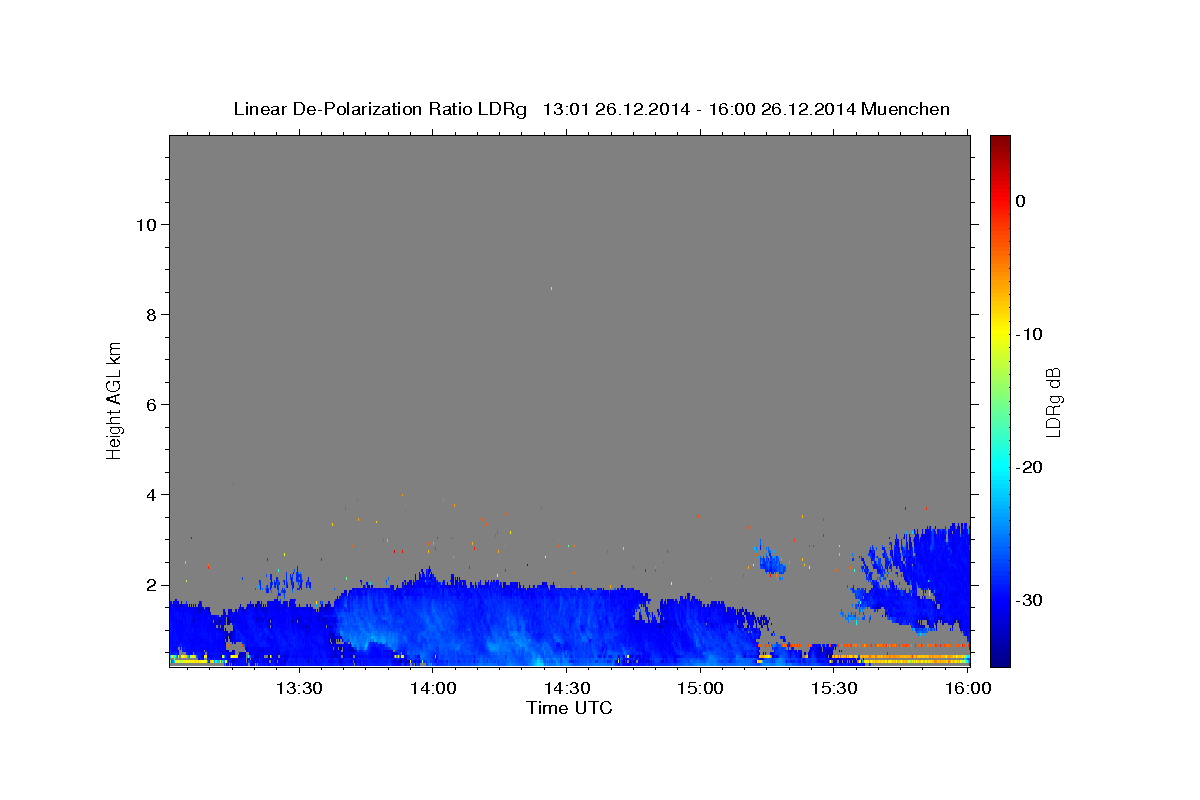Click the colorbar value label -20
Image resolution: width=1200 pixels, height=800 pixels.
[1029, 467]
